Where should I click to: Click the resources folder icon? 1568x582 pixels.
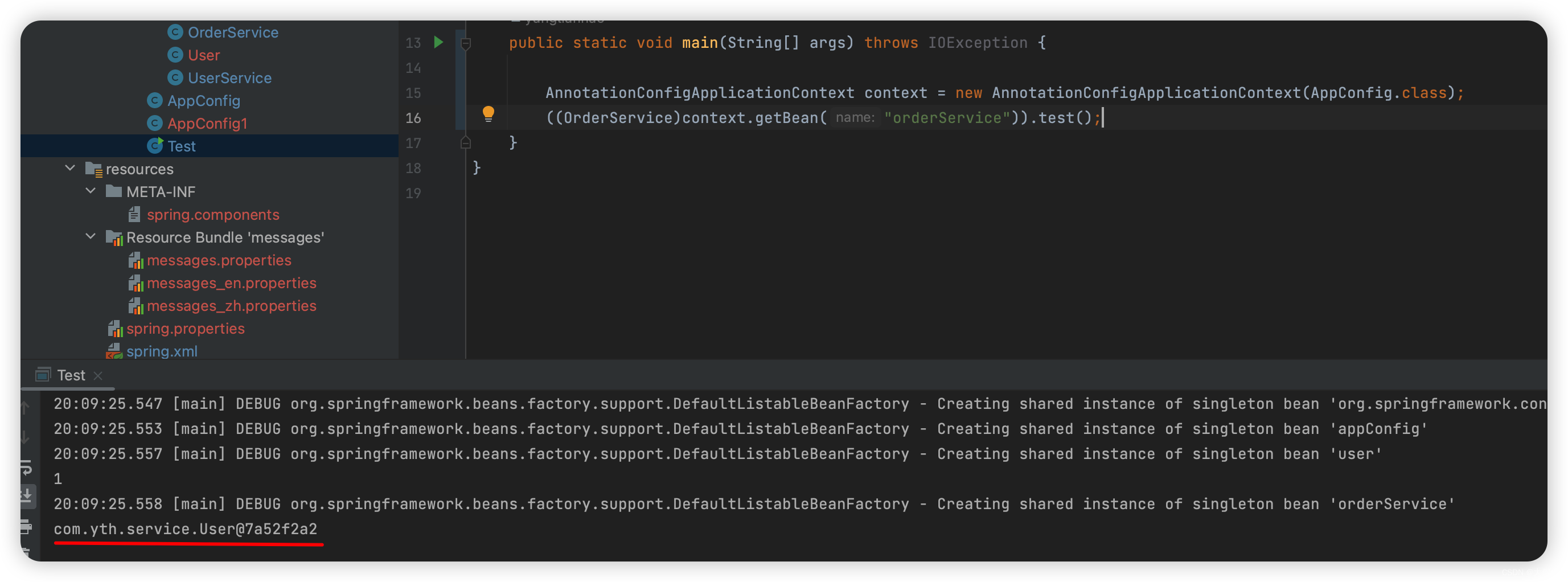click(x=94, y=169)
